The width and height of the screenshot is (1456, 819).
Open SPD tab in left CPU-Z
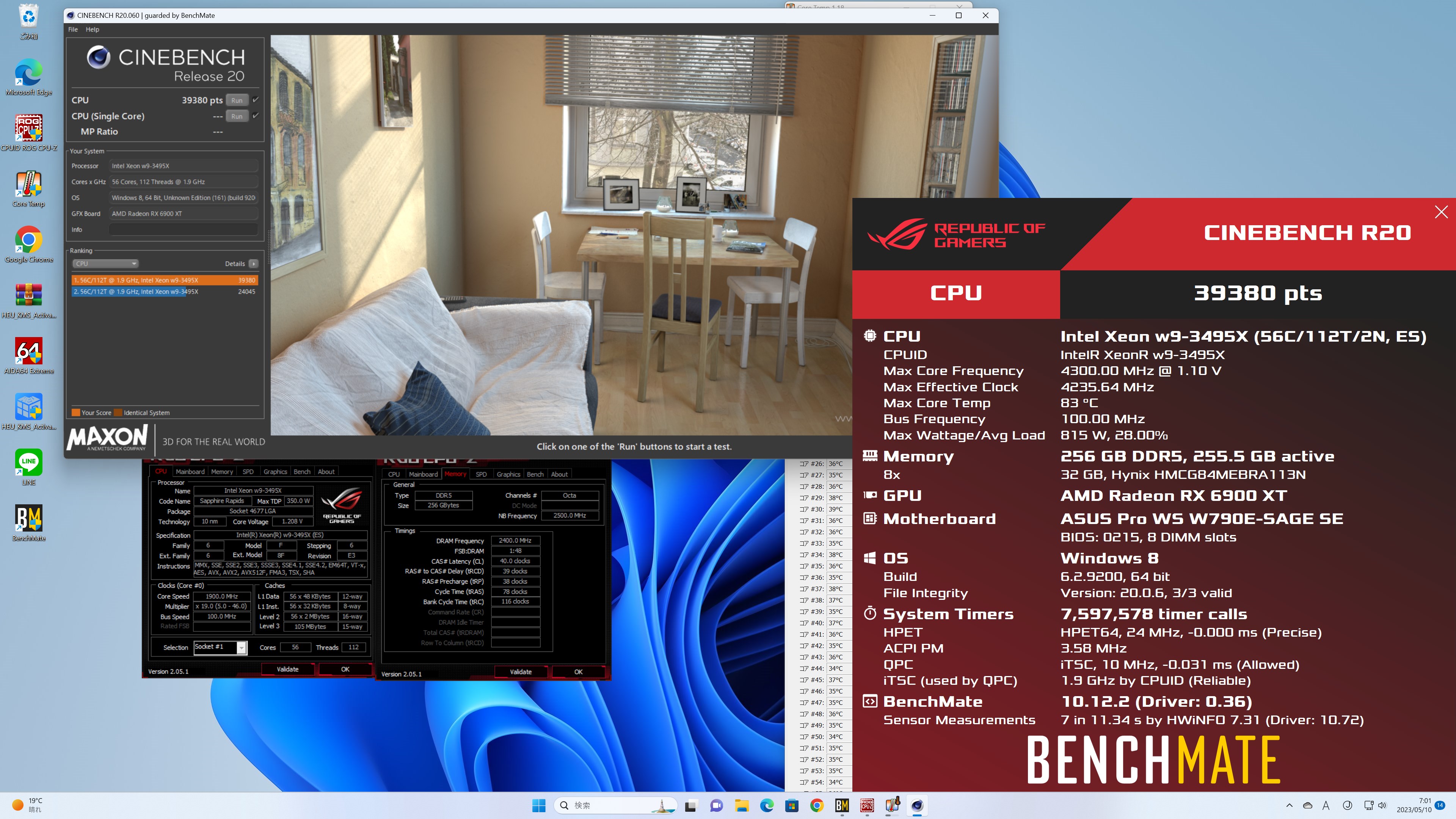(248, 471)
